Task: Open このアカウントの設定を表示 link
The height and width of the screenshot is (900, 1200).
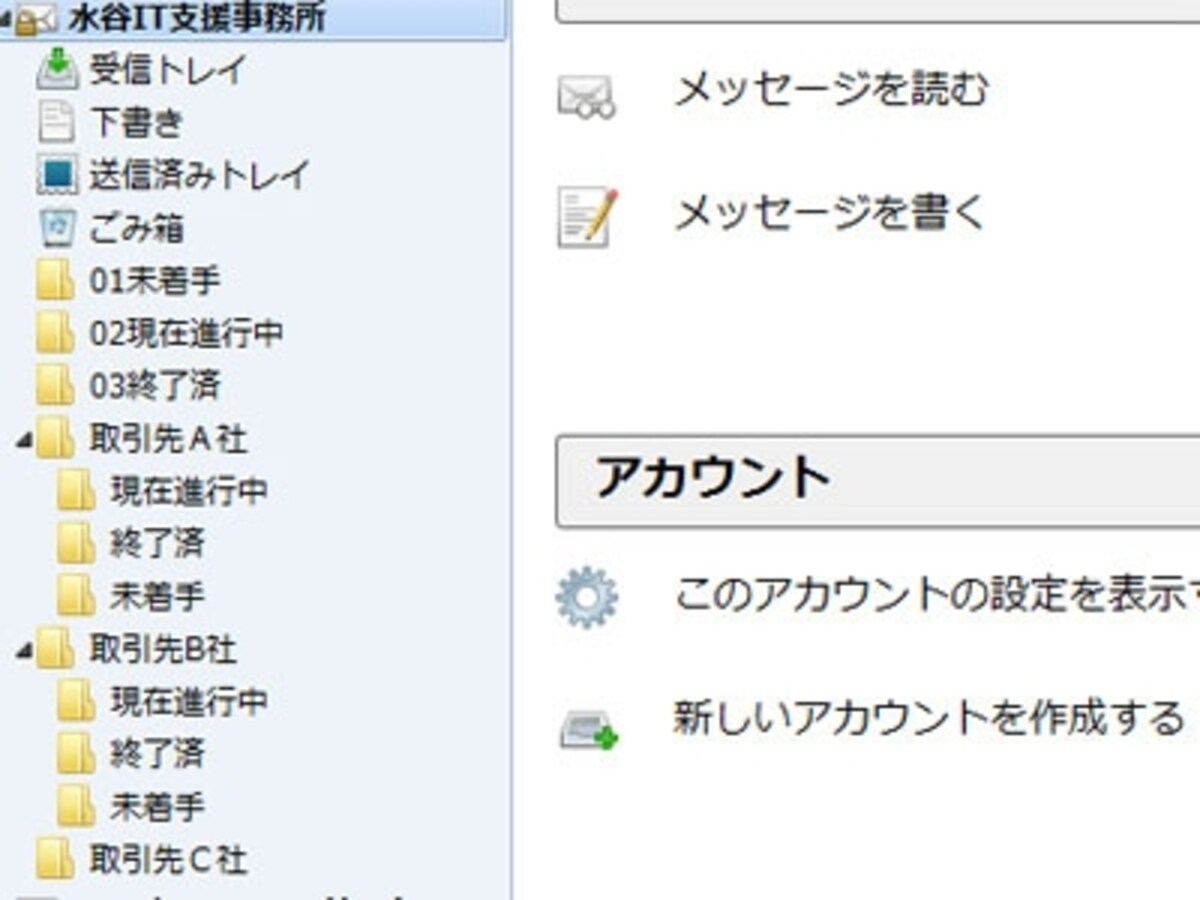Action: coord(936,595)
